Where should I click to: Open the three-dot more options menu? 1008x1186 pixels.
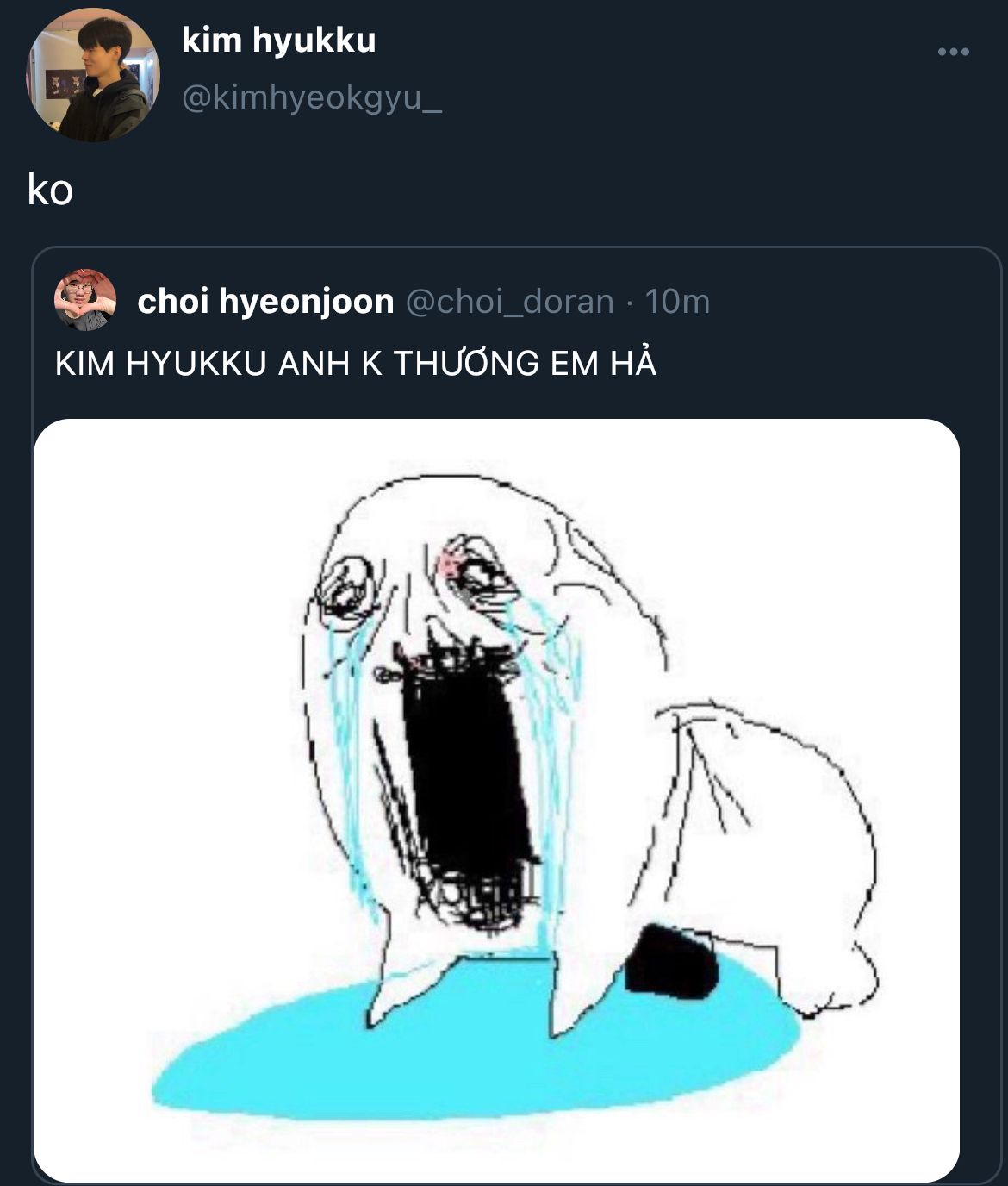point(953,53)
